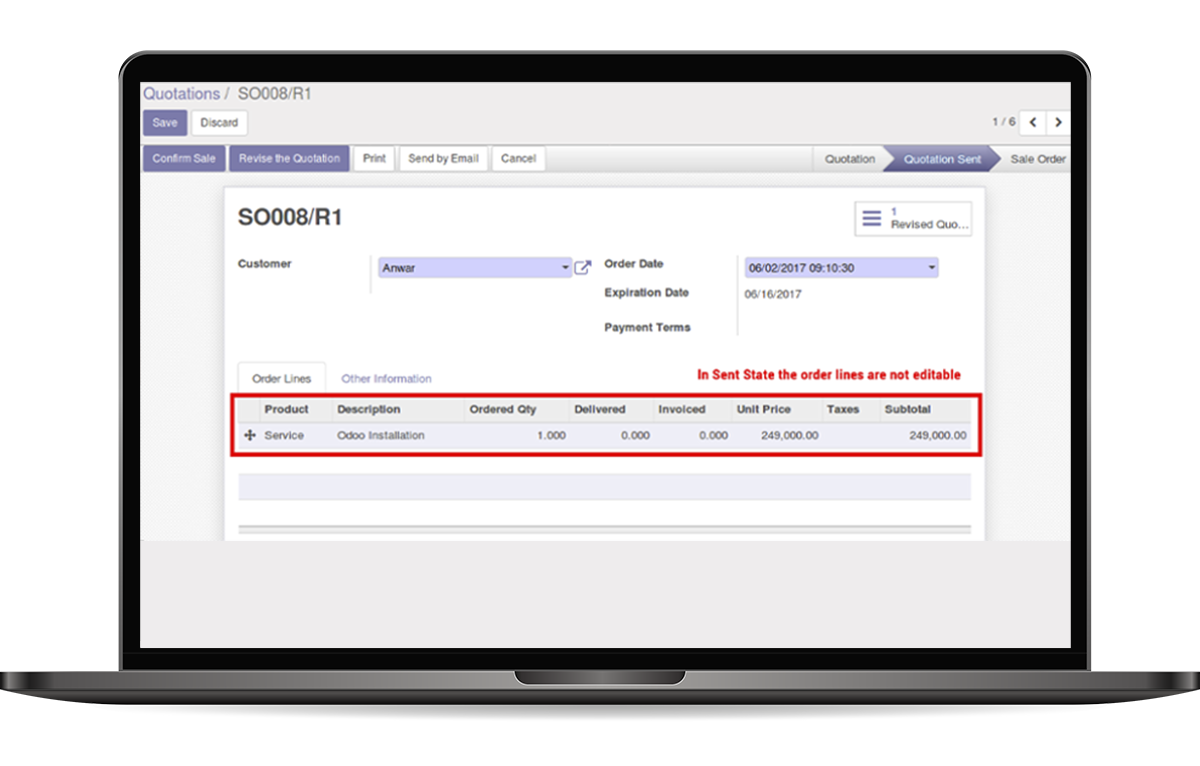Discard the changes
The width and height of the screenshot is (1200, 766).
[x=219, y=123]
